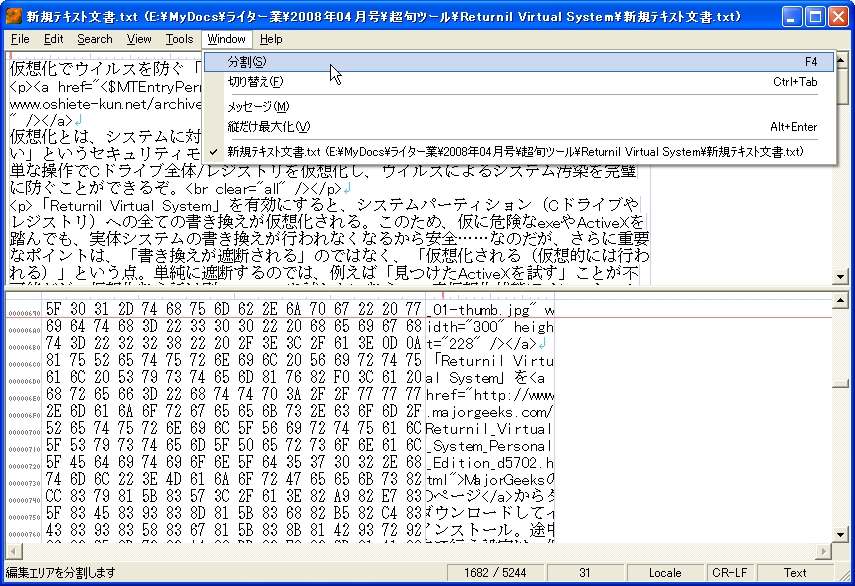Image resolution: width=855 pixels, height=586 pixels.
Task: Click horizontal scrollbar left arrow
Action: (14, 552)
